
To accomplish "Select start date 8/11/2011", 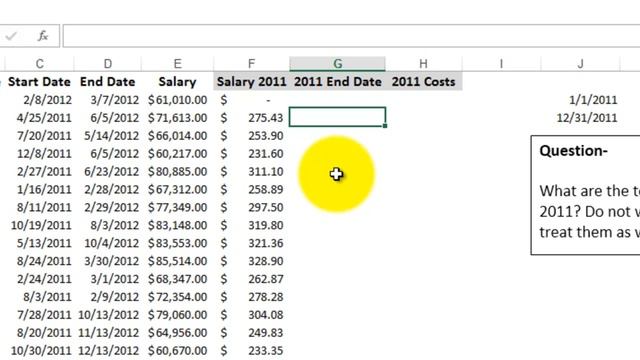I will 39,207.
